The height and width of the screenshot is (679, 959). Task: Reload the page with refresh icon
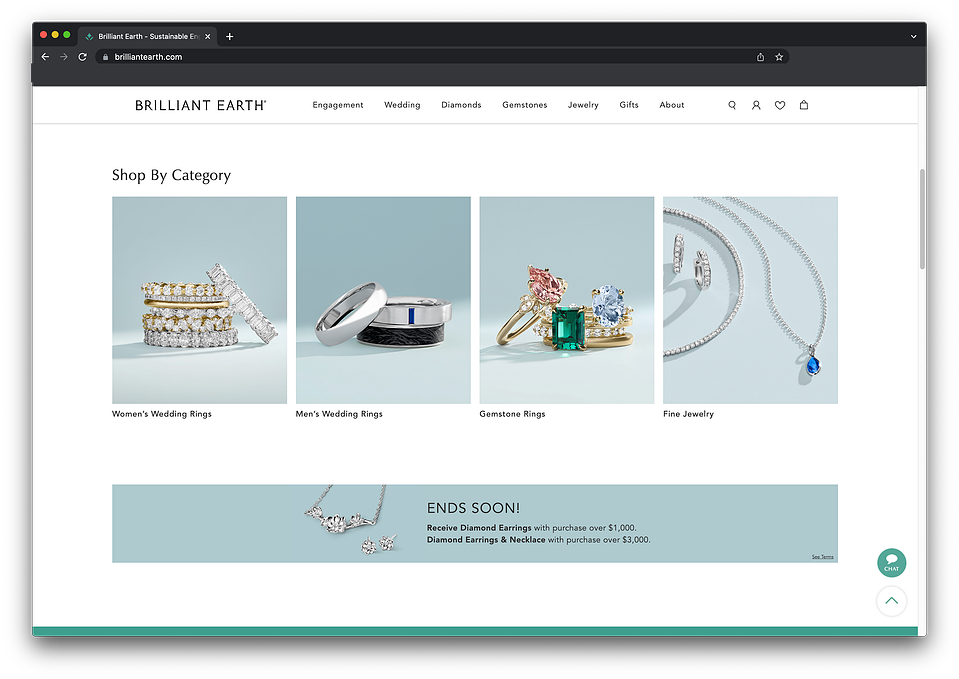[83, 57]
